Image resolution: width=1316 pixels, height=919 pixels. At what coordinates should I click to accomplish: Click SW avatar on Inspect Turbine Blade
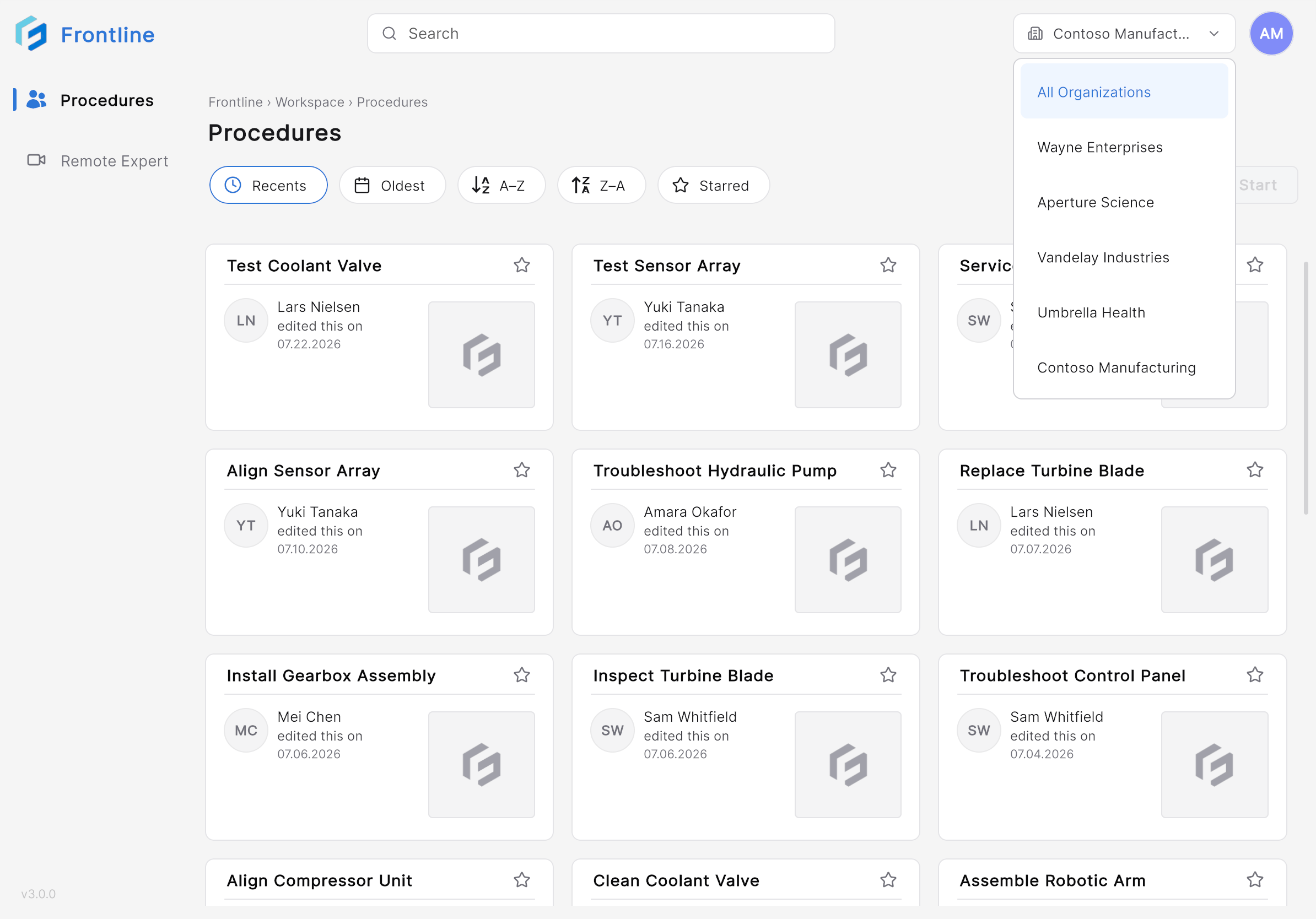click(612, 731)
